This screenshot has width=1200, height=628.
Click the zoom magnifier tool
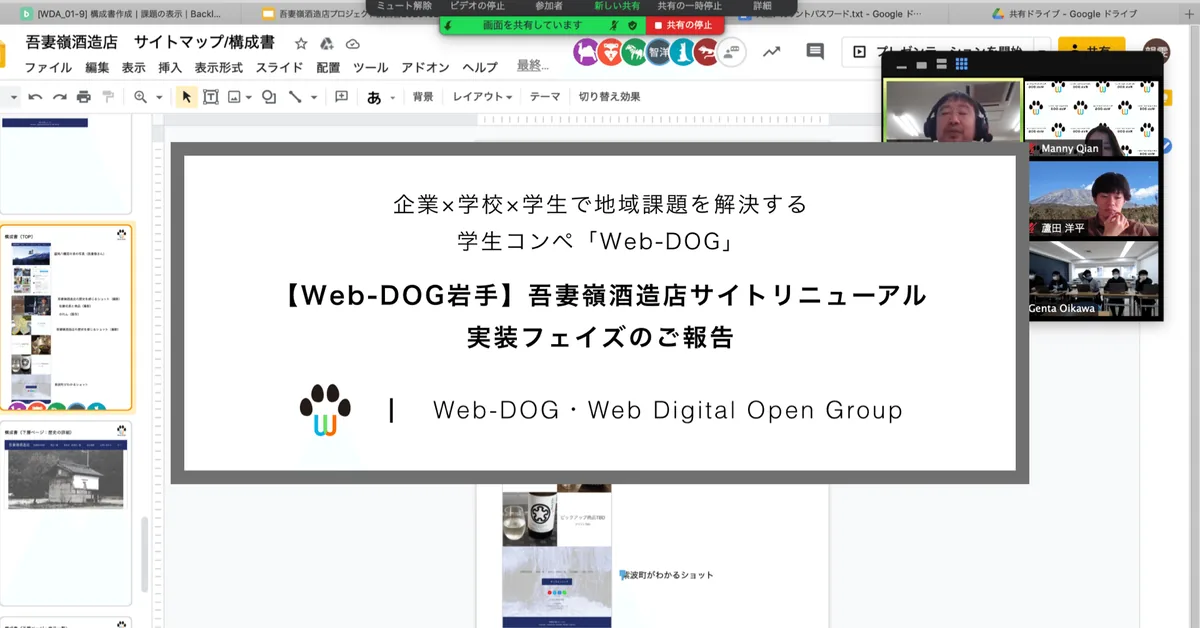tap(140, 97)
